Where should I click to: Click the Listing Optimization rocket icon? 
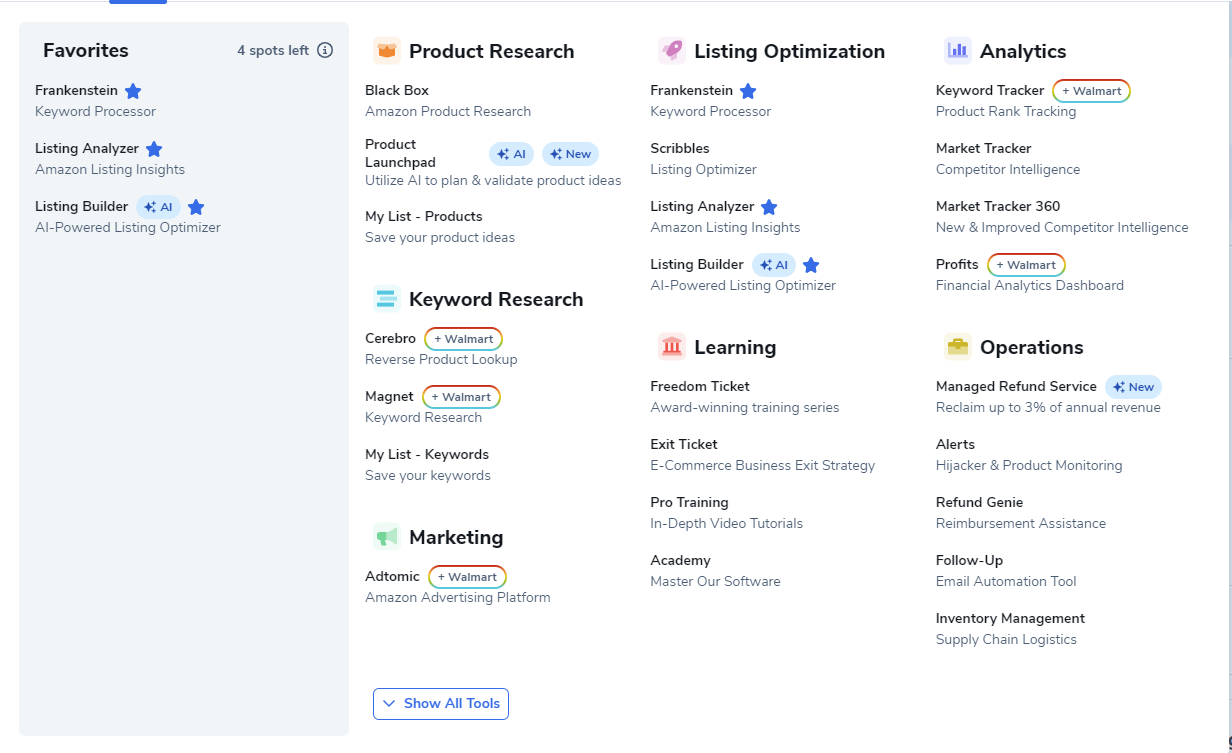[672, 51]
